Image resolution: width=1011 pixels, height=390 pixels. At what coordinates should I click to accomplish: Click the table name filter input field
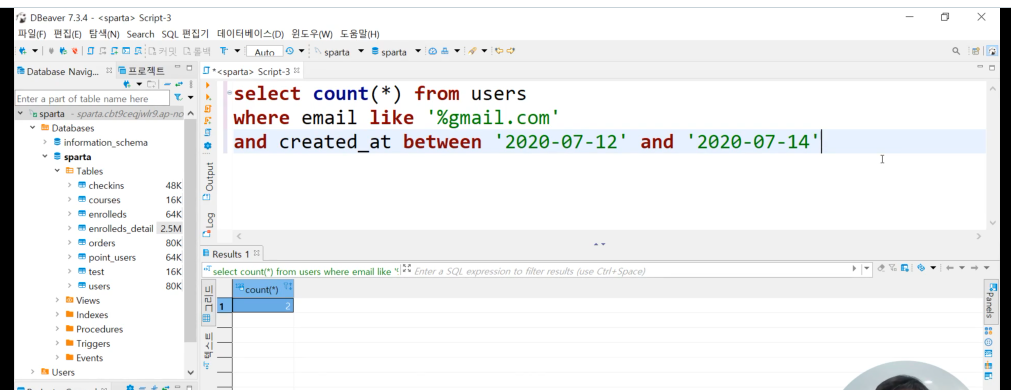[x=92, y=99]
